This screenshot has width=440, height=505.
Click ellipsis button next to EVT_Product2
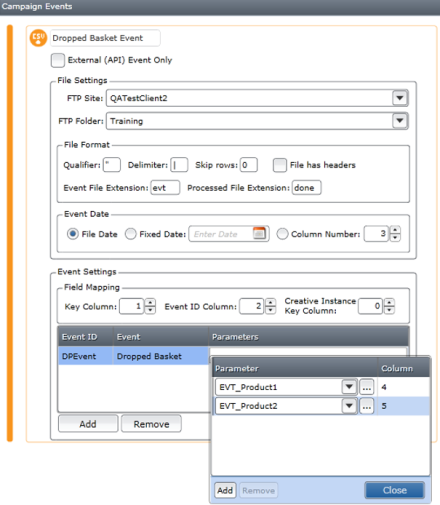pos(366,406)
